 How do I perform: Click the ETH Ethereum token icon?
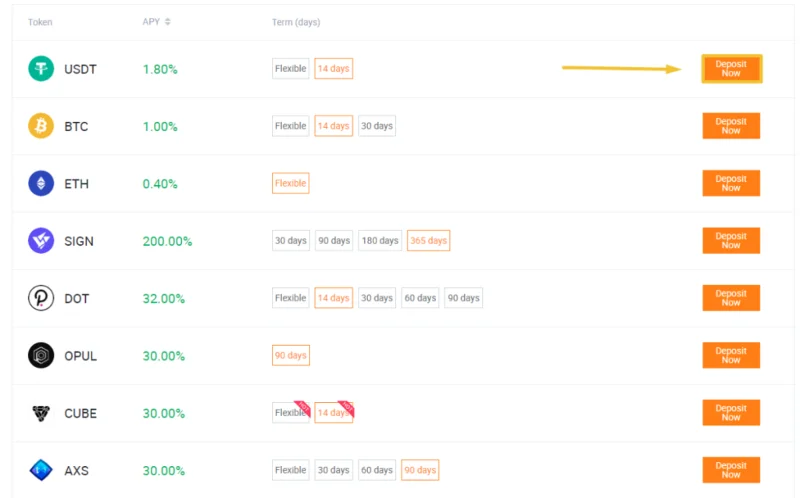click(41, 183)
